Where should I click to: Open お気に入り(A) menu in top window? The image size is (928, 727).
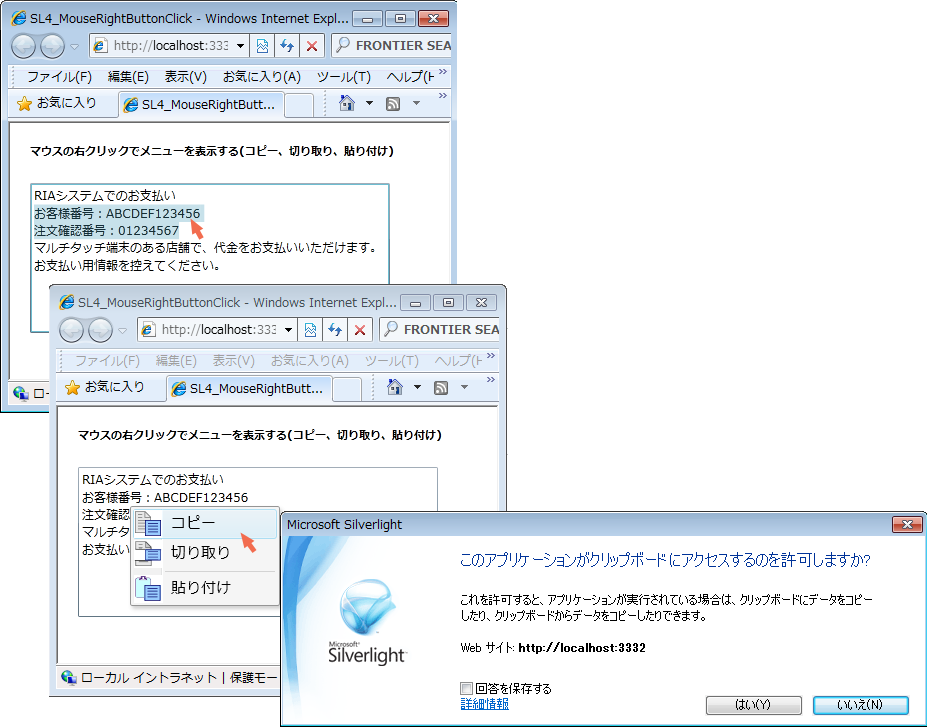point(262,76)
